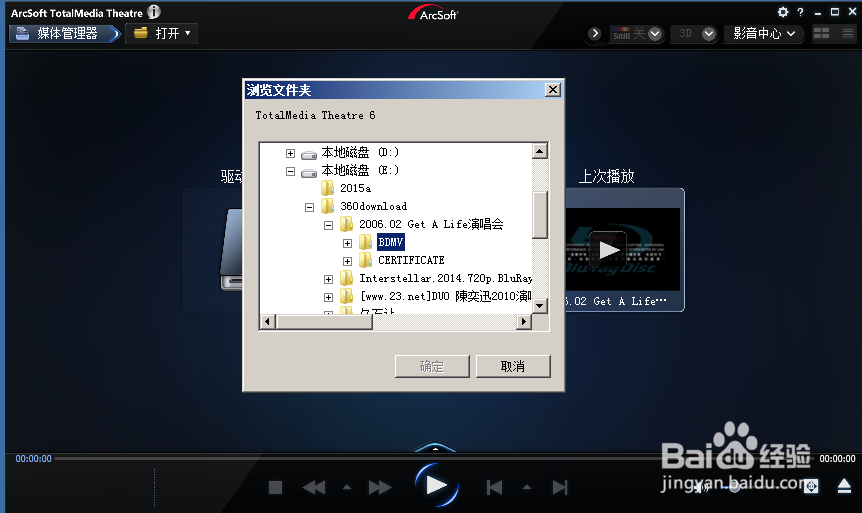Collapse the 360download folder
The width and height of the screenshot is (862, 513).
pos(310,207)
